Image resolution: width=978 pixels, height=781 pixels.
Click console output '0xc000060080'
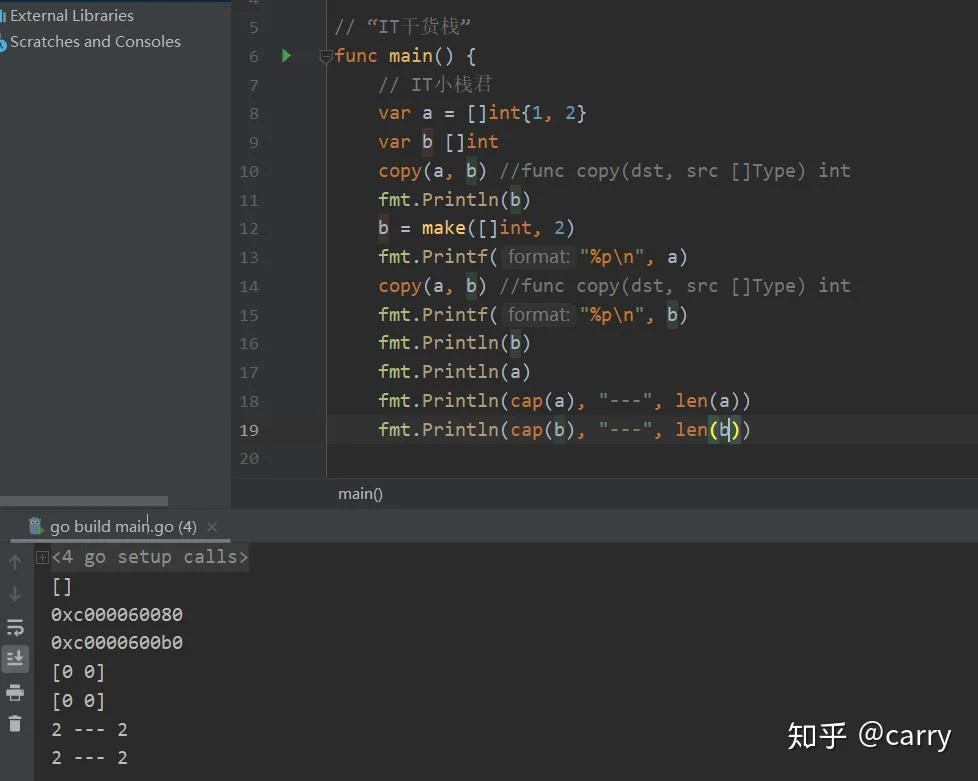(117, 614)
